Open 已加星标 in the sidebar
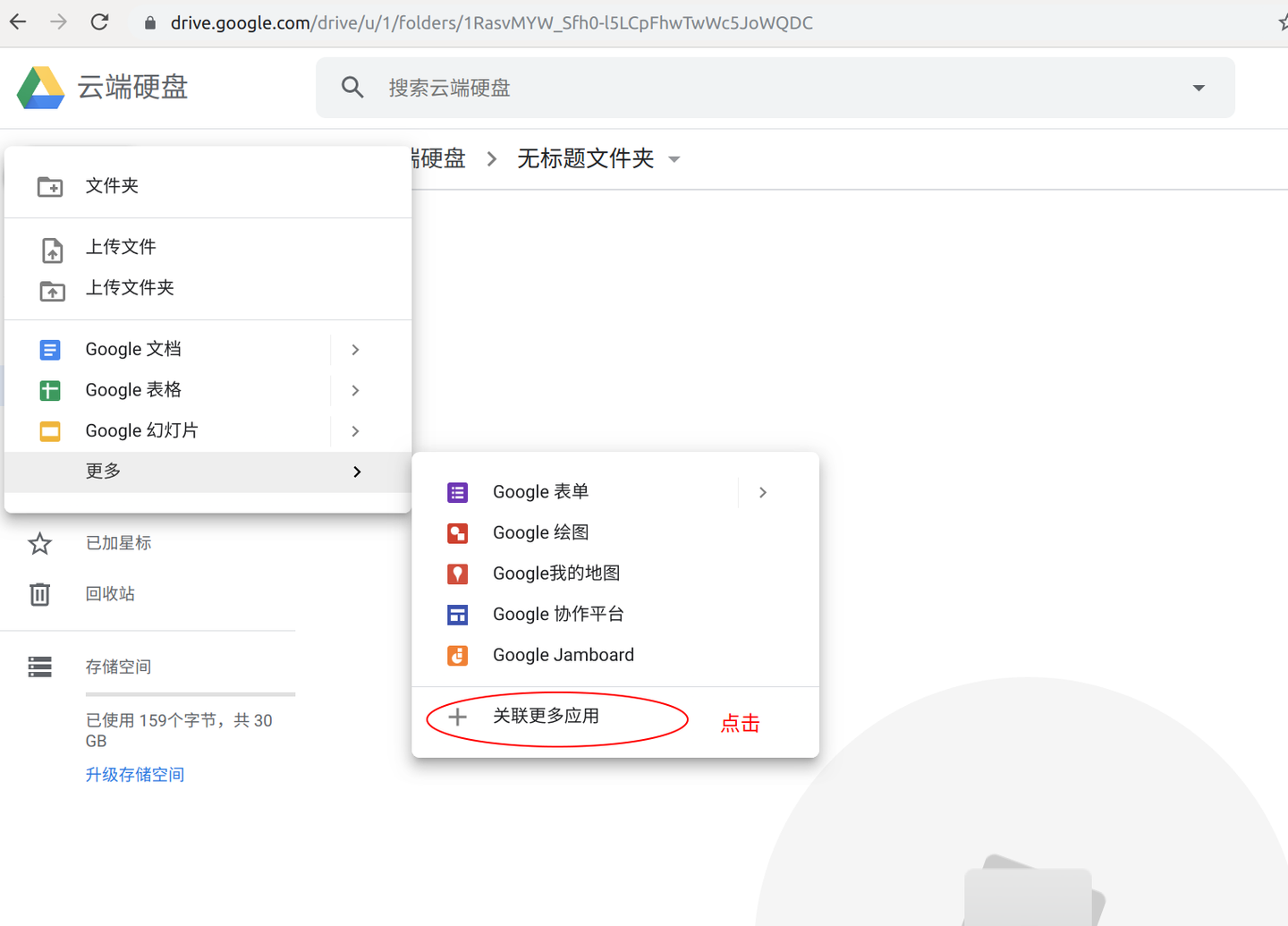 pyautogui.click(x=118, y=543)
